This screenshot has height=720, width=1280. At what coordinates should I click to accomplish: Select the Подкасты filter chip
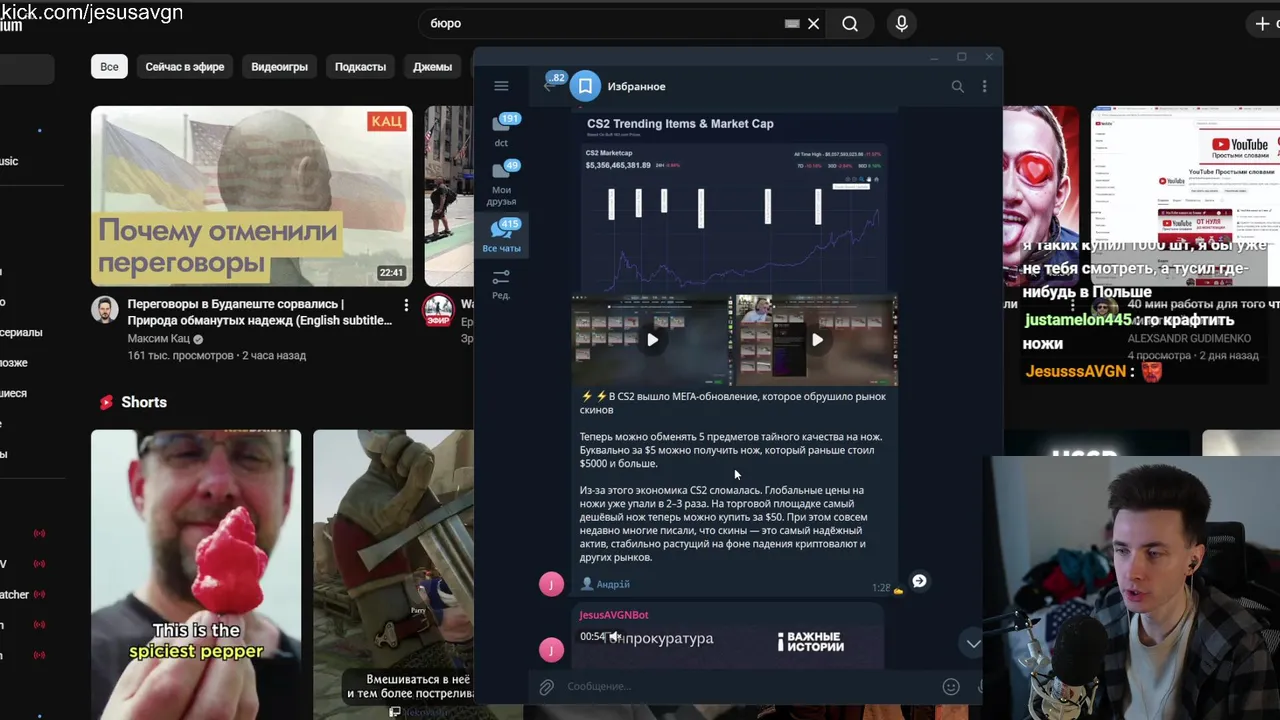360,67
